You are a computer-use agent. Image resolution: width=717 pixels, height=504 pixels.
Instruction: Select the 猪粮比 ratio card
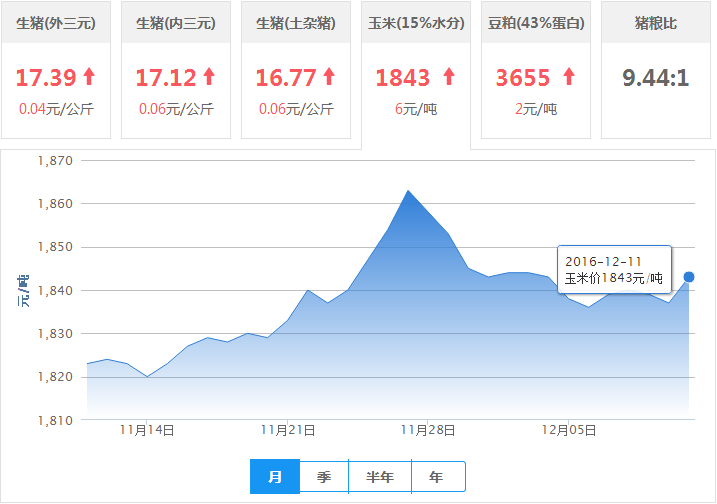656,70
